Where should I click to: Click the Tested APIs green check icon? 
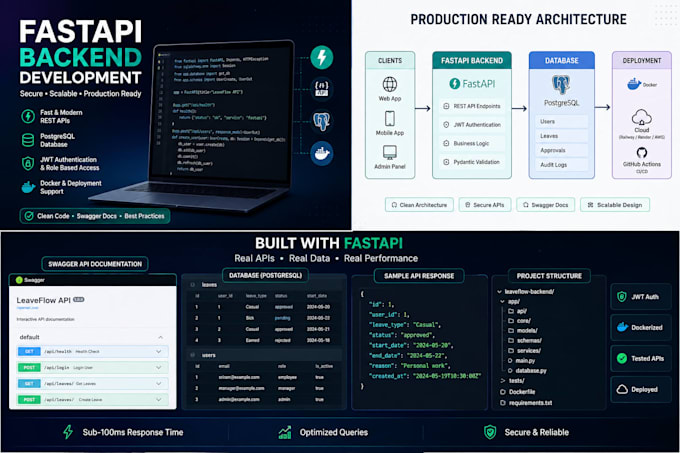click(x=622, y=358)
